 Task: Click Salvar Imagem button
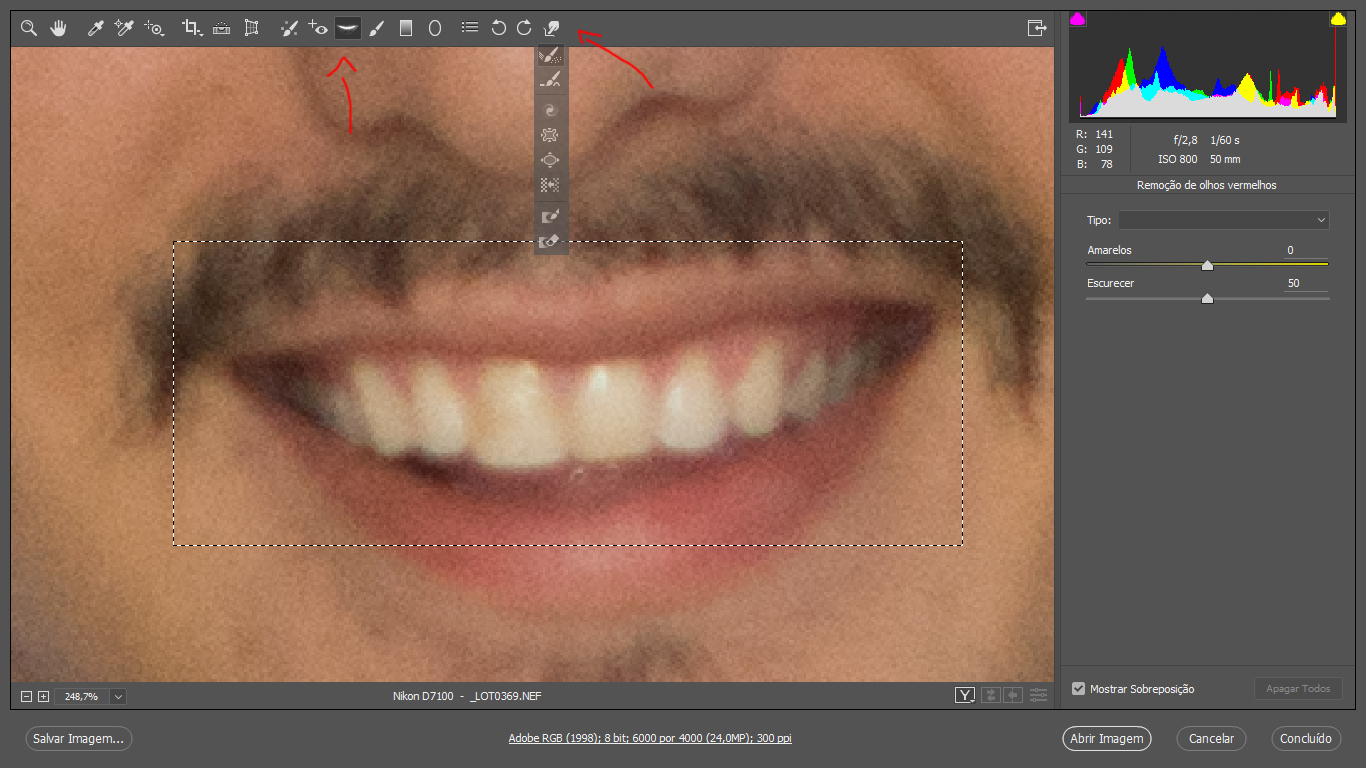coord(79,739)
